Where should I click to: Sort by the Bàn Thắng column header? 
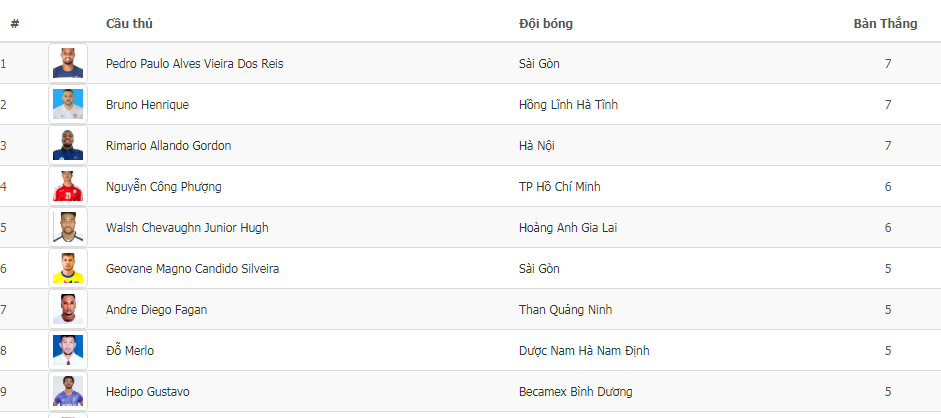[x=885, y=23]
